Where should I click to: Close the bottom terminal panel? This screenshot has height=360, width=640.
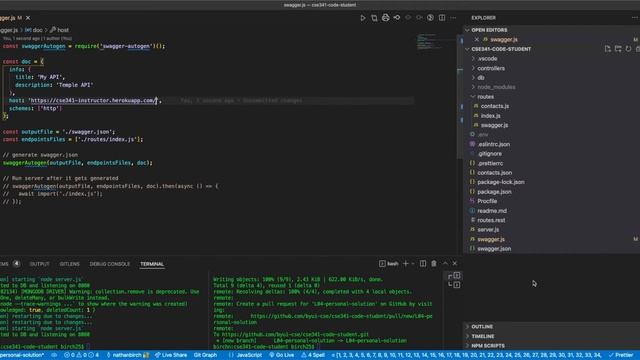point(455,264)
